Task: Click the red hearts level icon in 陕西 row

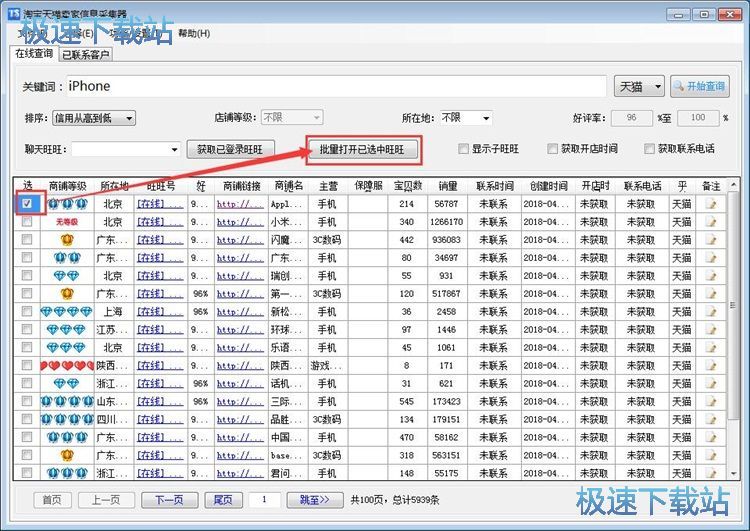Action: pos(67,366)
